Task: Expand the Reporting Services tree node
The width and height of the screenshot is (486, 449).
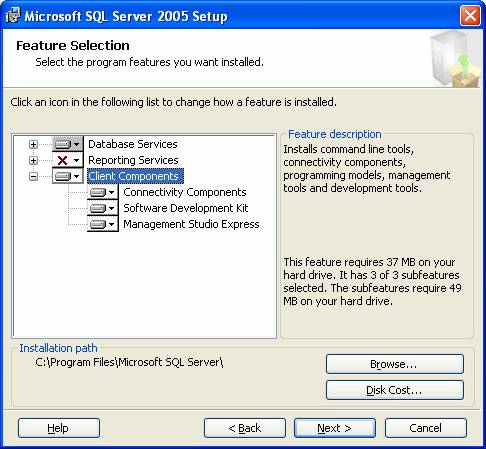Action: (x=33, y=160)
